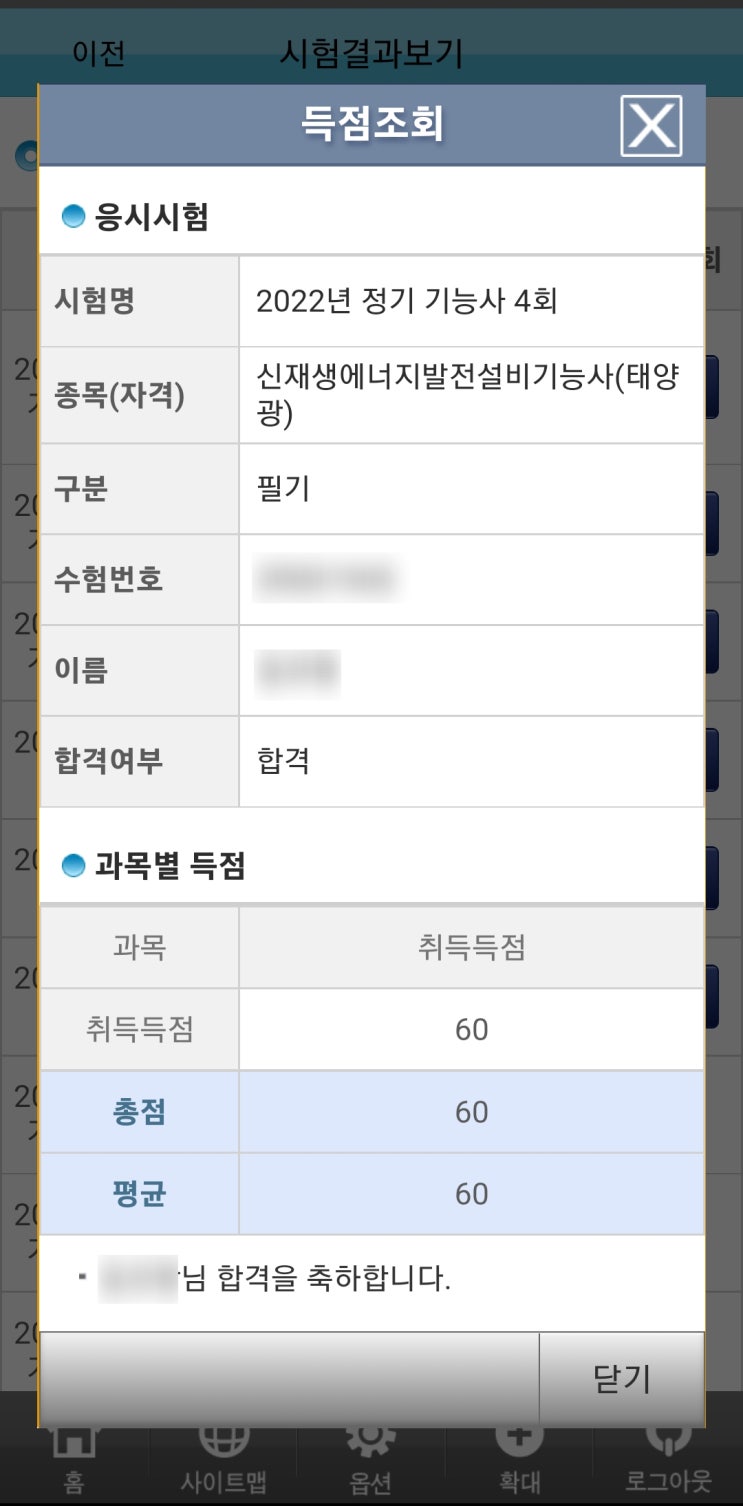Select the 2022년 정기 기능사 4회 cell
Image resolution: width=743 pixels, height=1506 pixels.
tap(406, 301)
